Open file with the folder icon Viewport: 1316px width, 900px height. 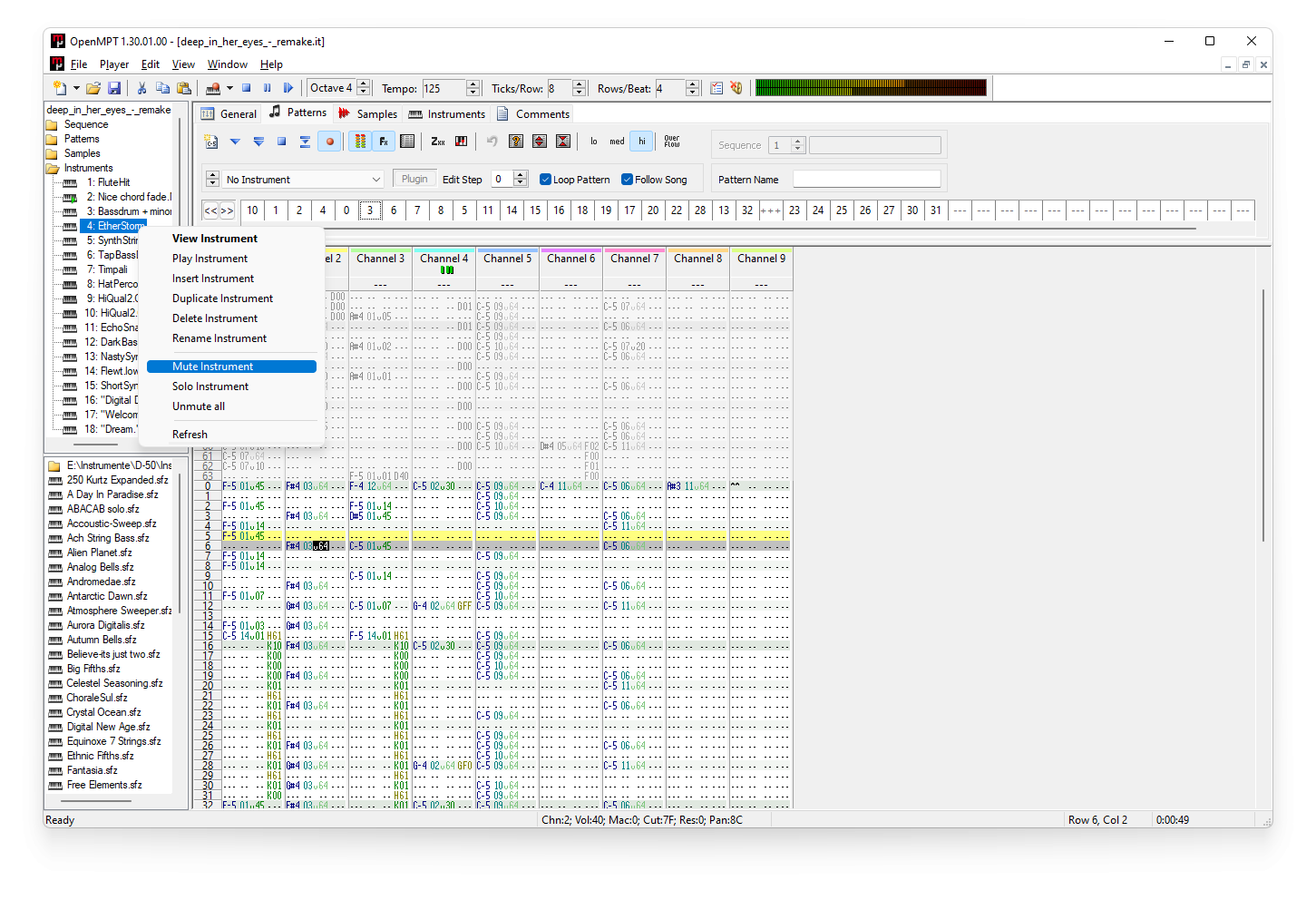tap(93, 88)
